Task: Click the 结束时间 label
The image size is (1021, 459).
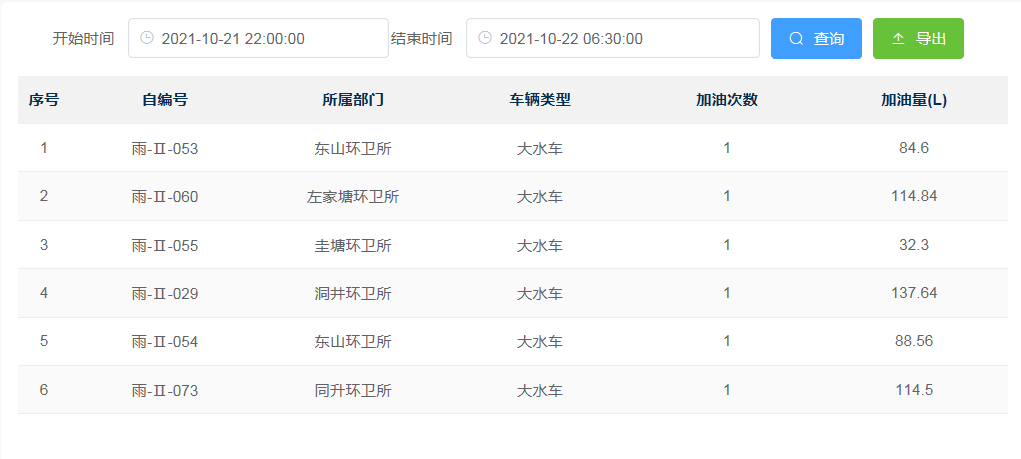Action: tap(421, 38)
